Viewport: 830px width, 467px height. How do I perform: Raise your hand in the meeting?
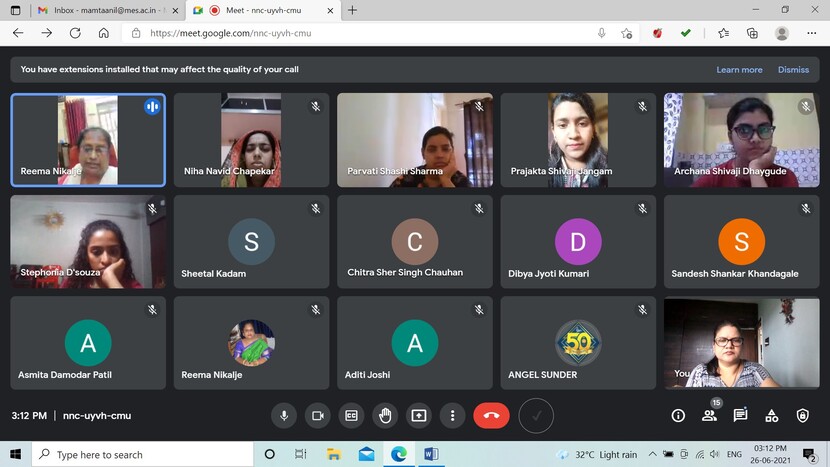tap(385, 415)
